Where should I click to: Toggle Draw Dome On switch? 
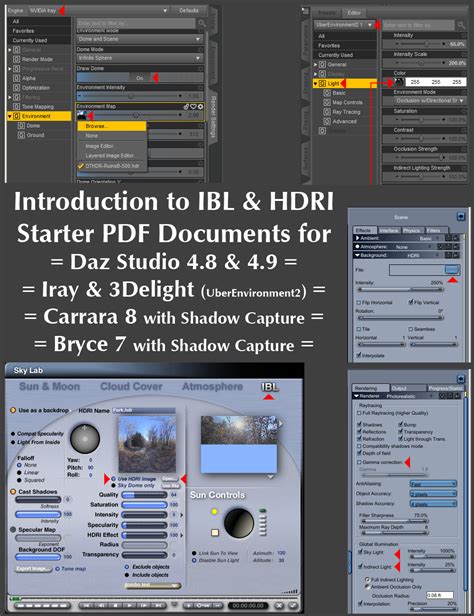coord(140,78)
